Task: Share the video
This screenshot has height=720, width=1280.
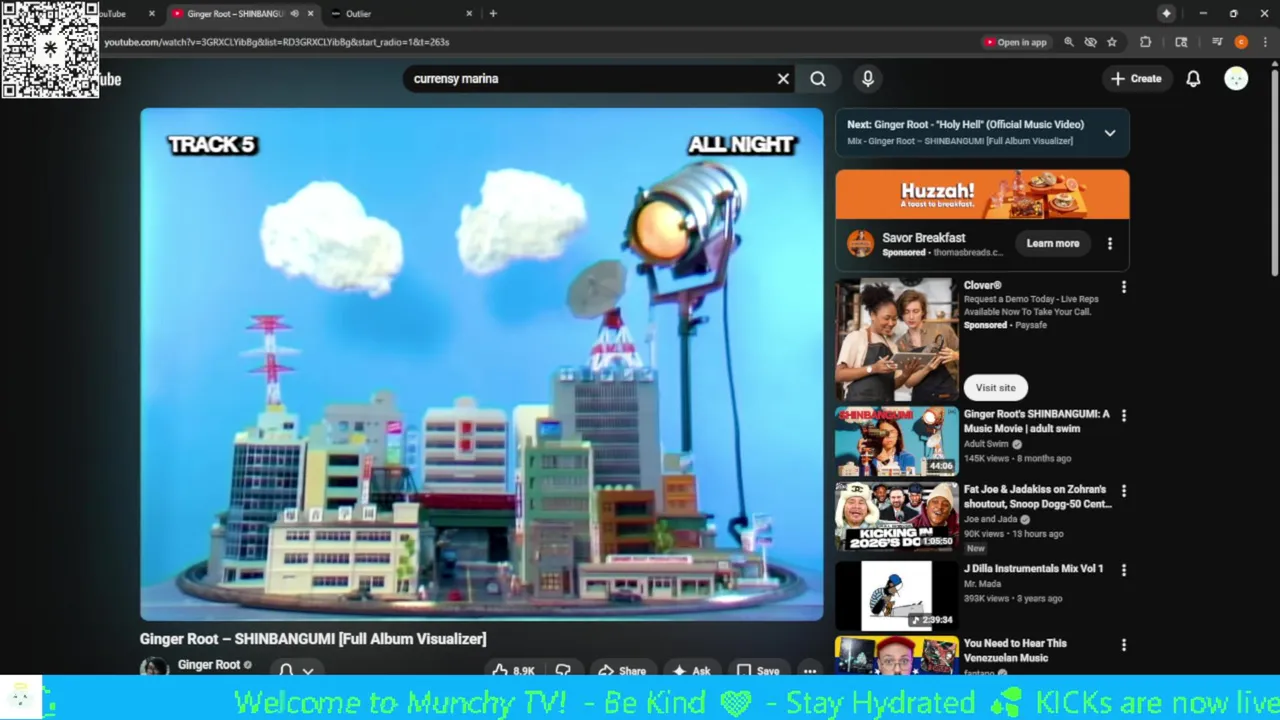Action: click(x=622, y=670)
